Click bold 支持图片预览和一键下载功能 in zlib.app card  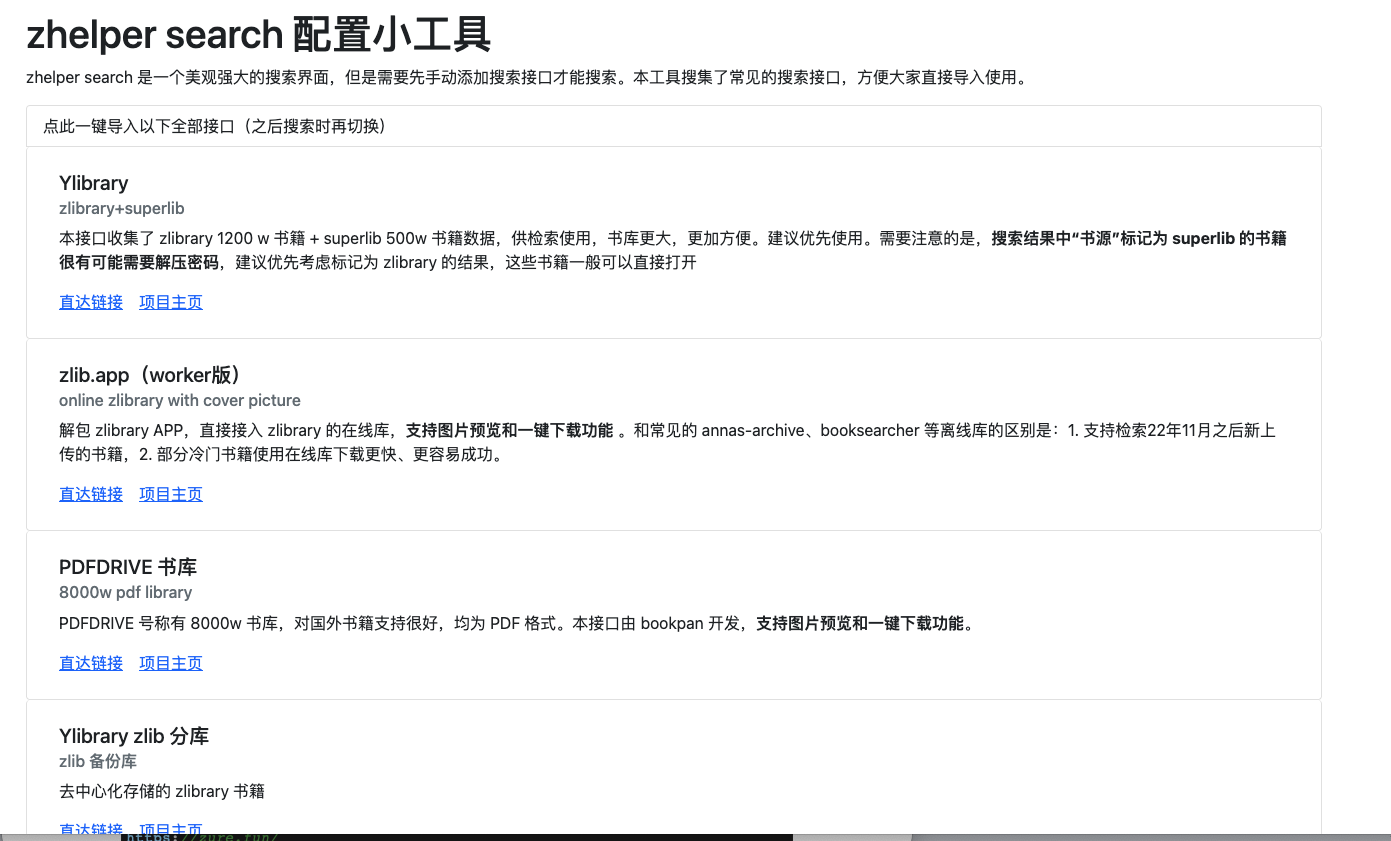[x=509, y=431]
